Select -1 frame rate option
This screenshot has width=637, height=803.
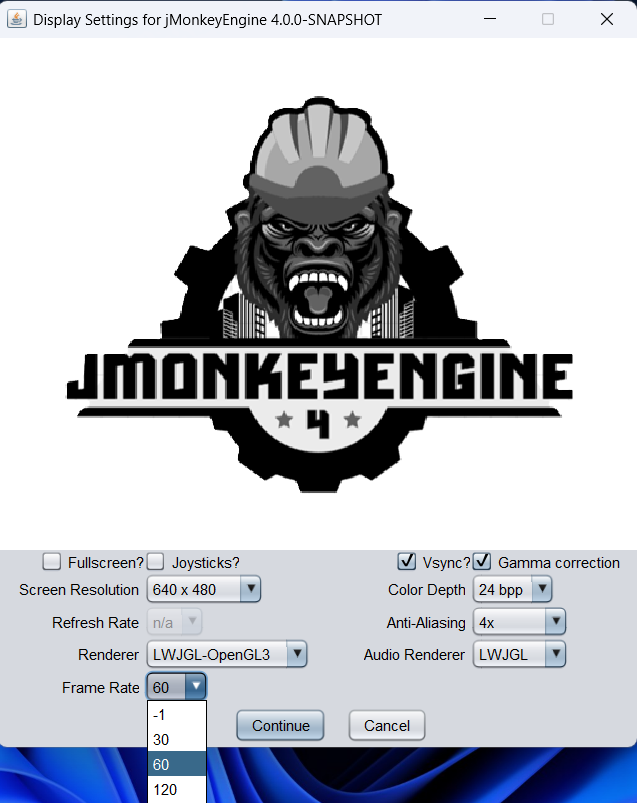tap(177, 714)
